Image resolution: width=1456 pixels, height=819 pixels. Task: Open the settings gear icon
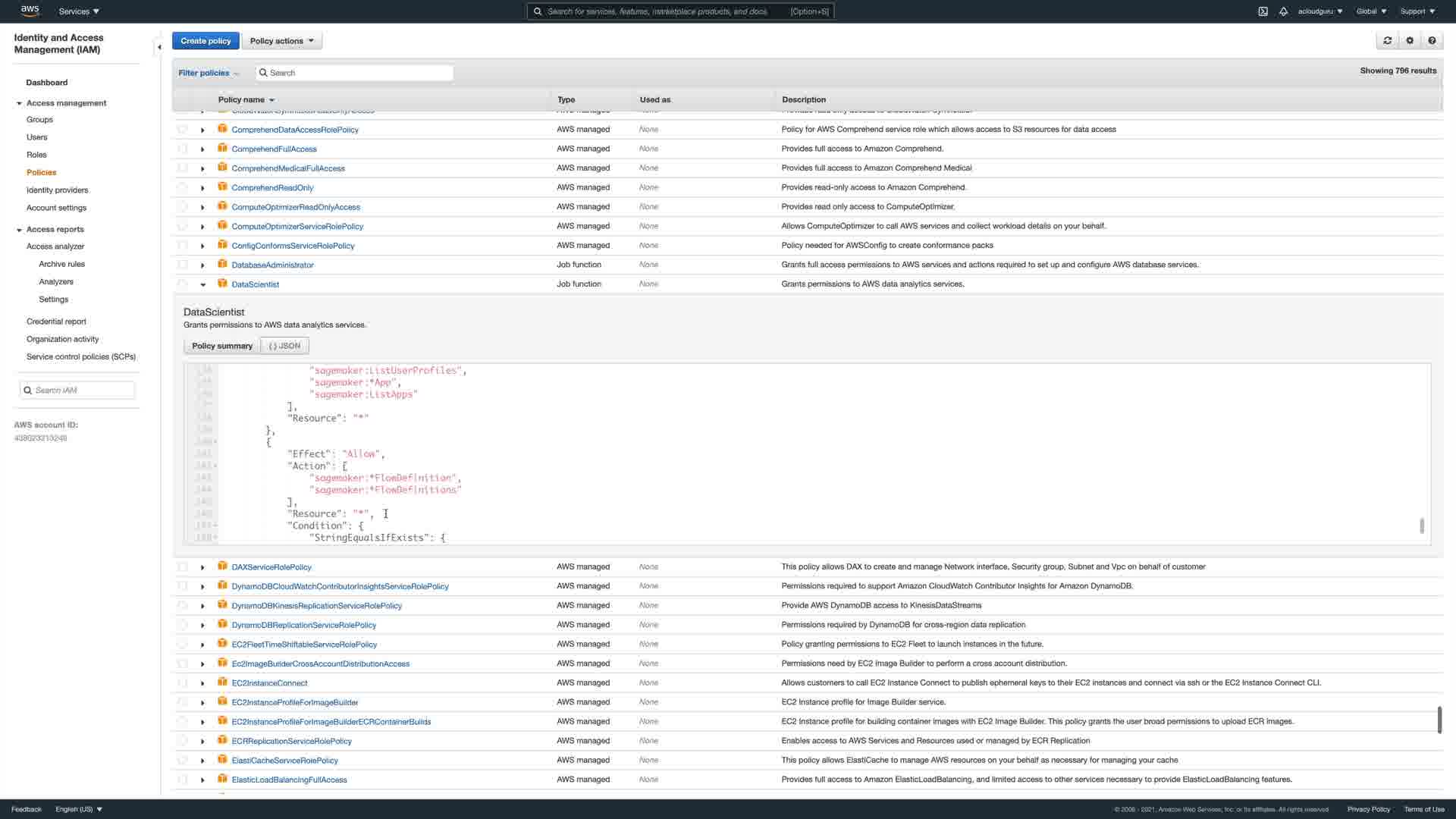(x=1410, y=41)
